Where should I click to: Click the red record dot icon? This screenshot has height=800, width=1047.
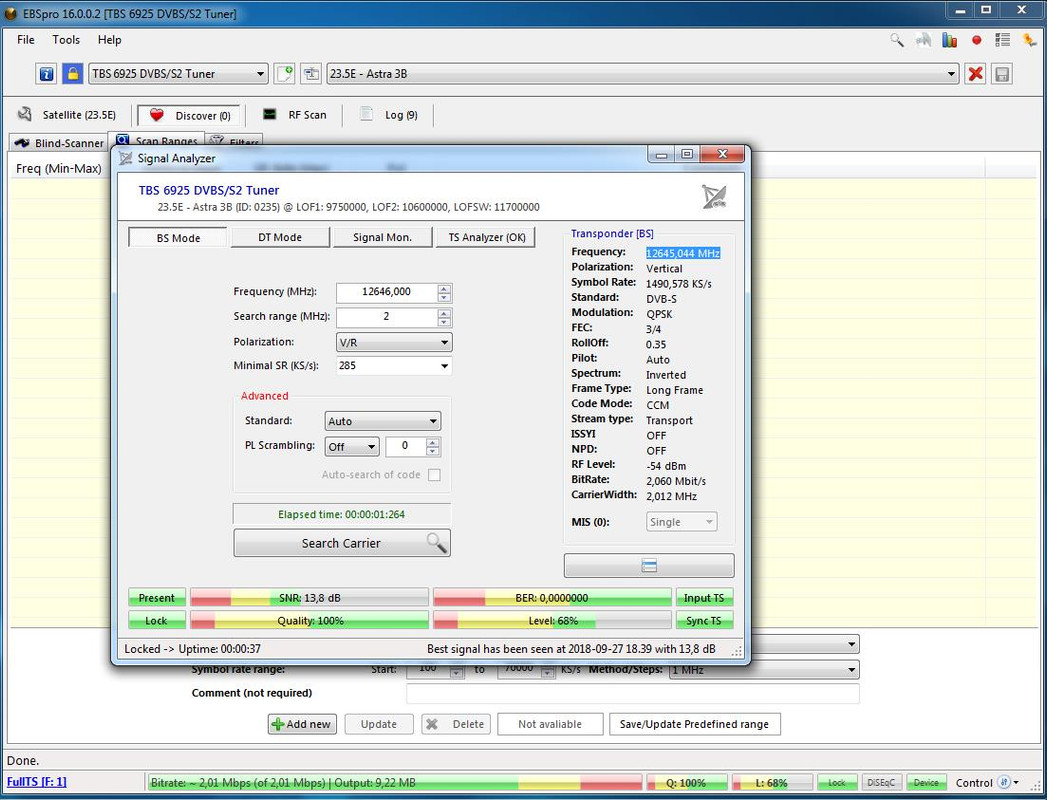click(976, 40)
